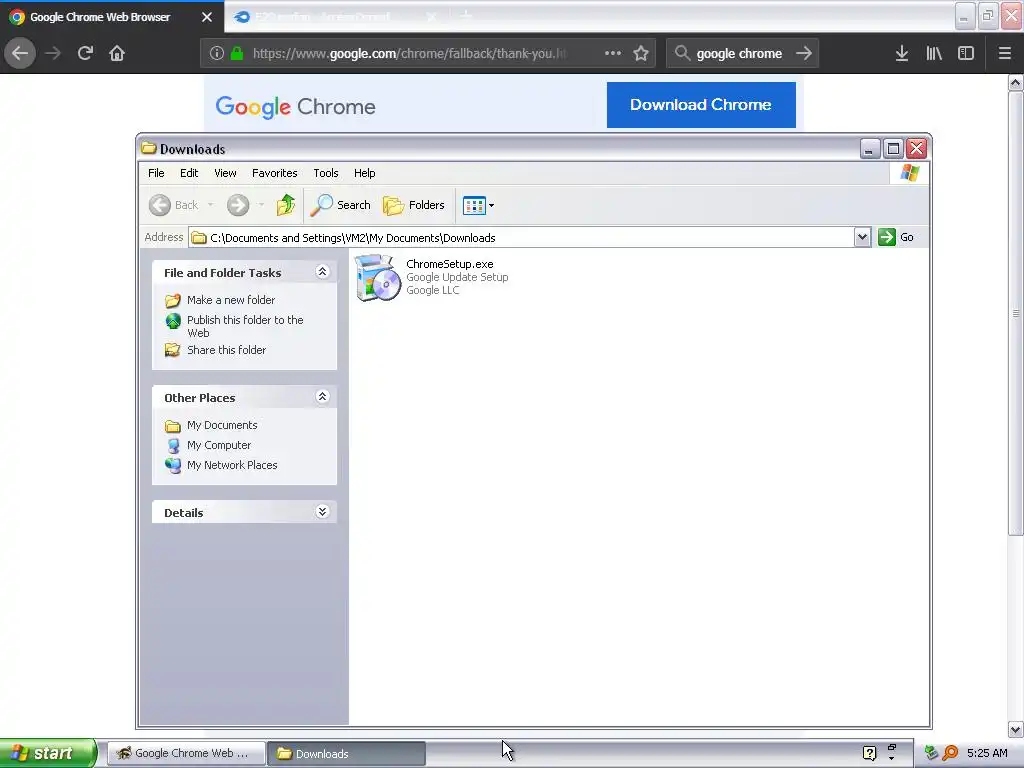
Task: Open the View menu in Downloads window
Action: pyautogui.click(x=225, y=173)
